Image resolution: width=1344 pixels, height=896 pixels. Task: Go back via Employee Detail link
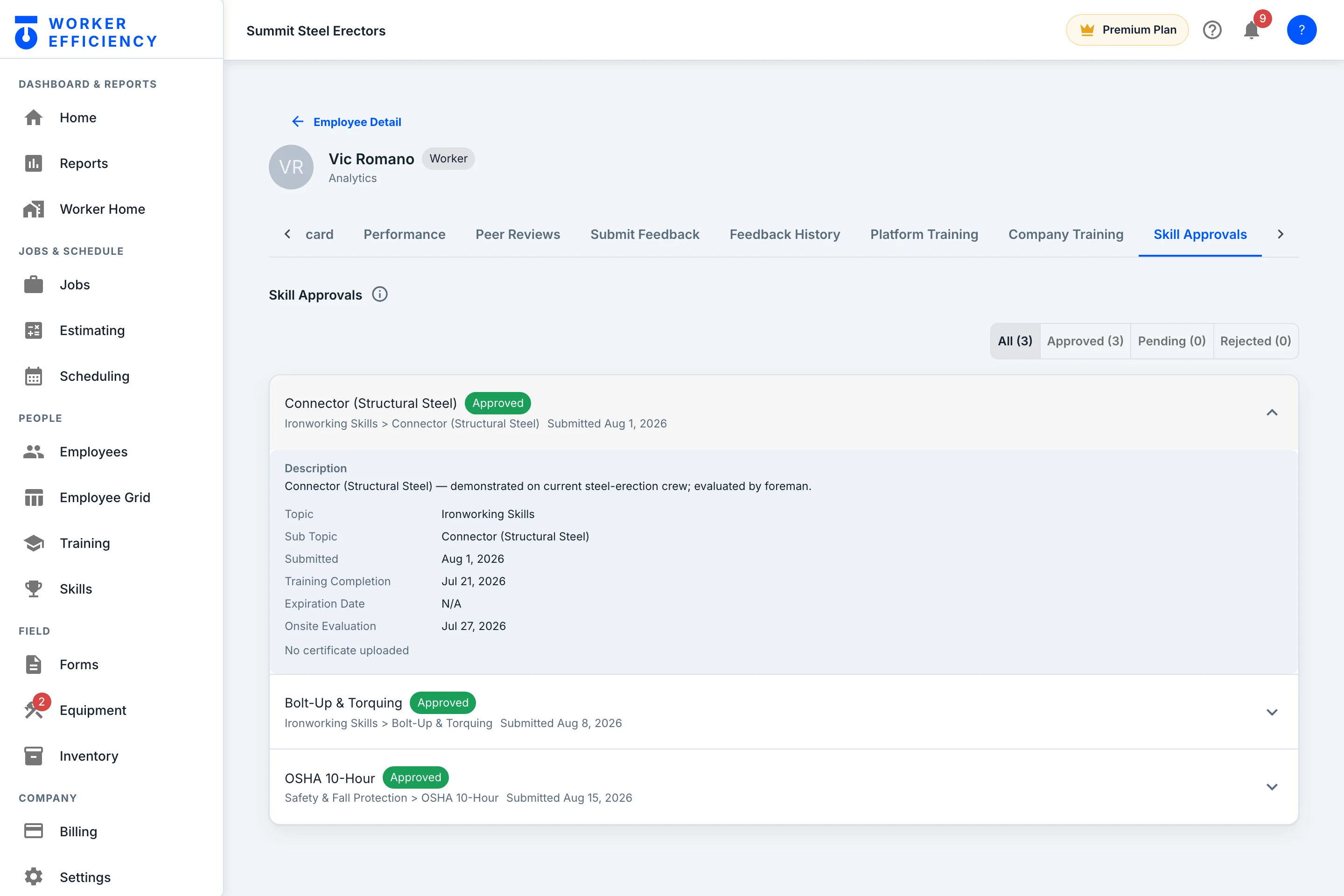[x=346, y=122]
